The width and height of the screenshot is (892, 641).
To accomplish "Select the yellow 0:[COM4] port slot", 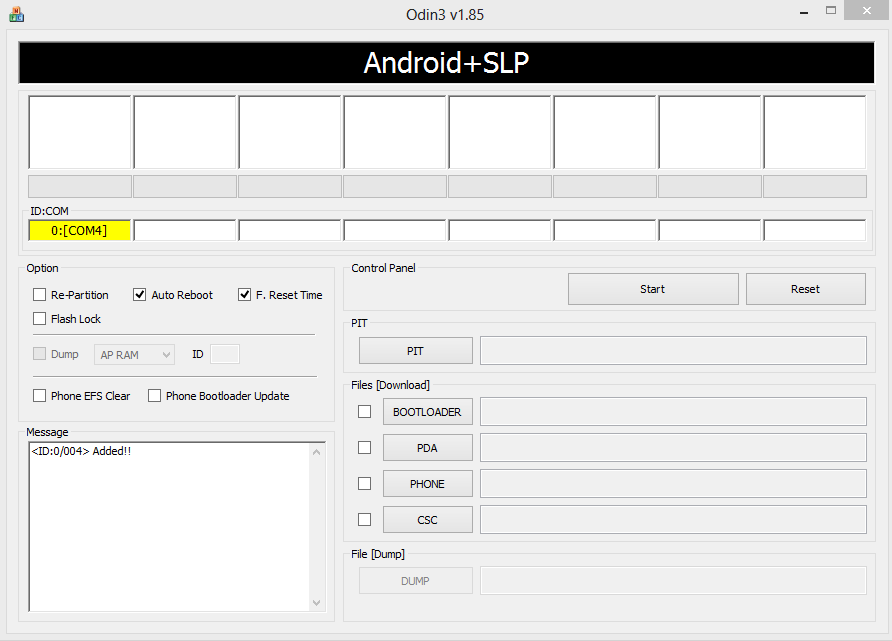I will (x=80, y=230).
